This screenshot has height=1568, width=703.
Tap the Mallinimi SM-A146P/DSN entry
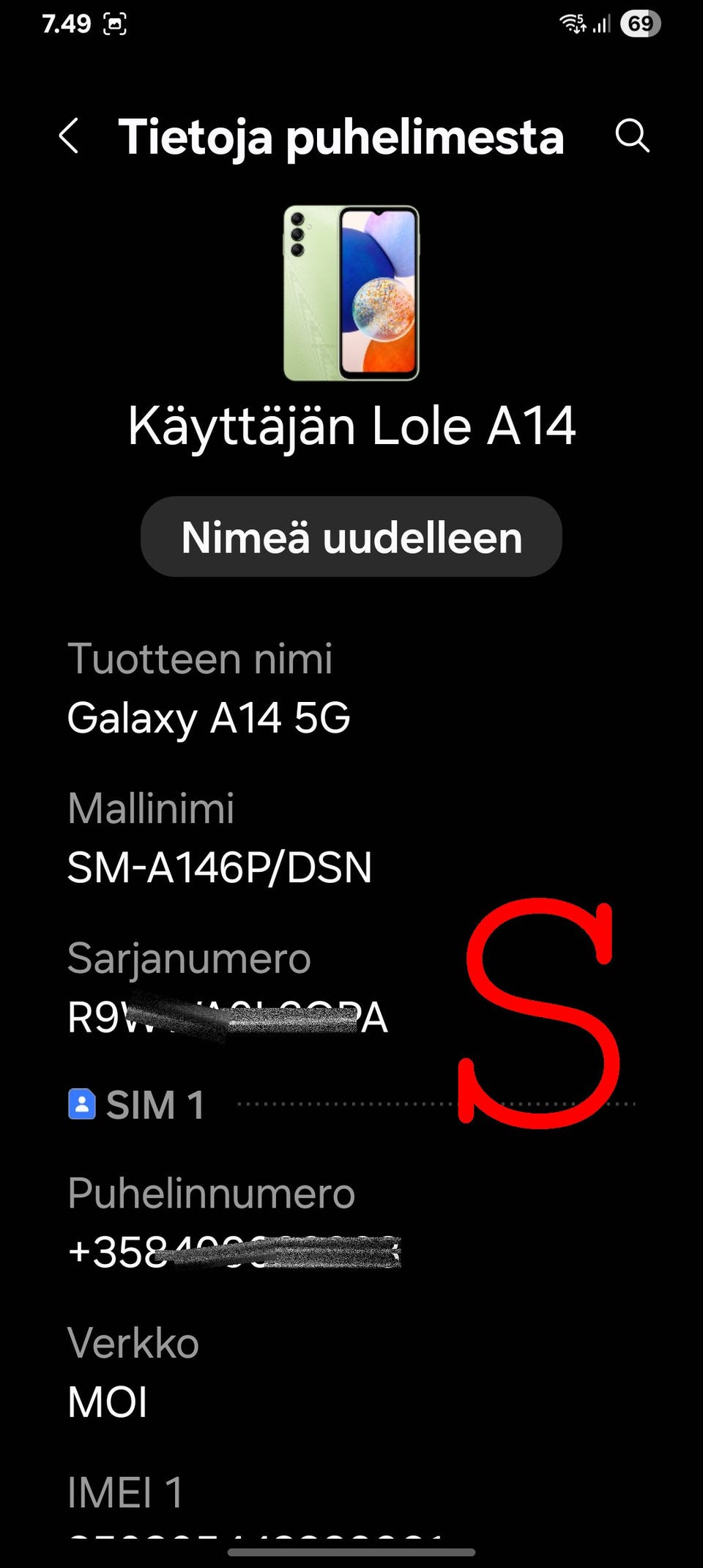[351, 838]
